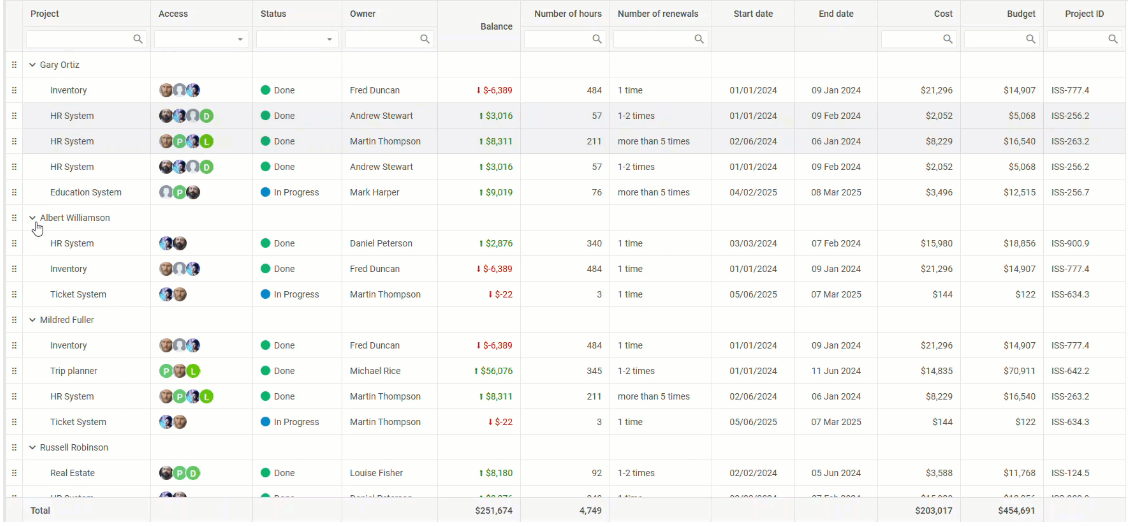Viewport: 1128px width, 527px height.
Task: Click Done status dot in Trip planner row
Action: (x=265, y=371)
